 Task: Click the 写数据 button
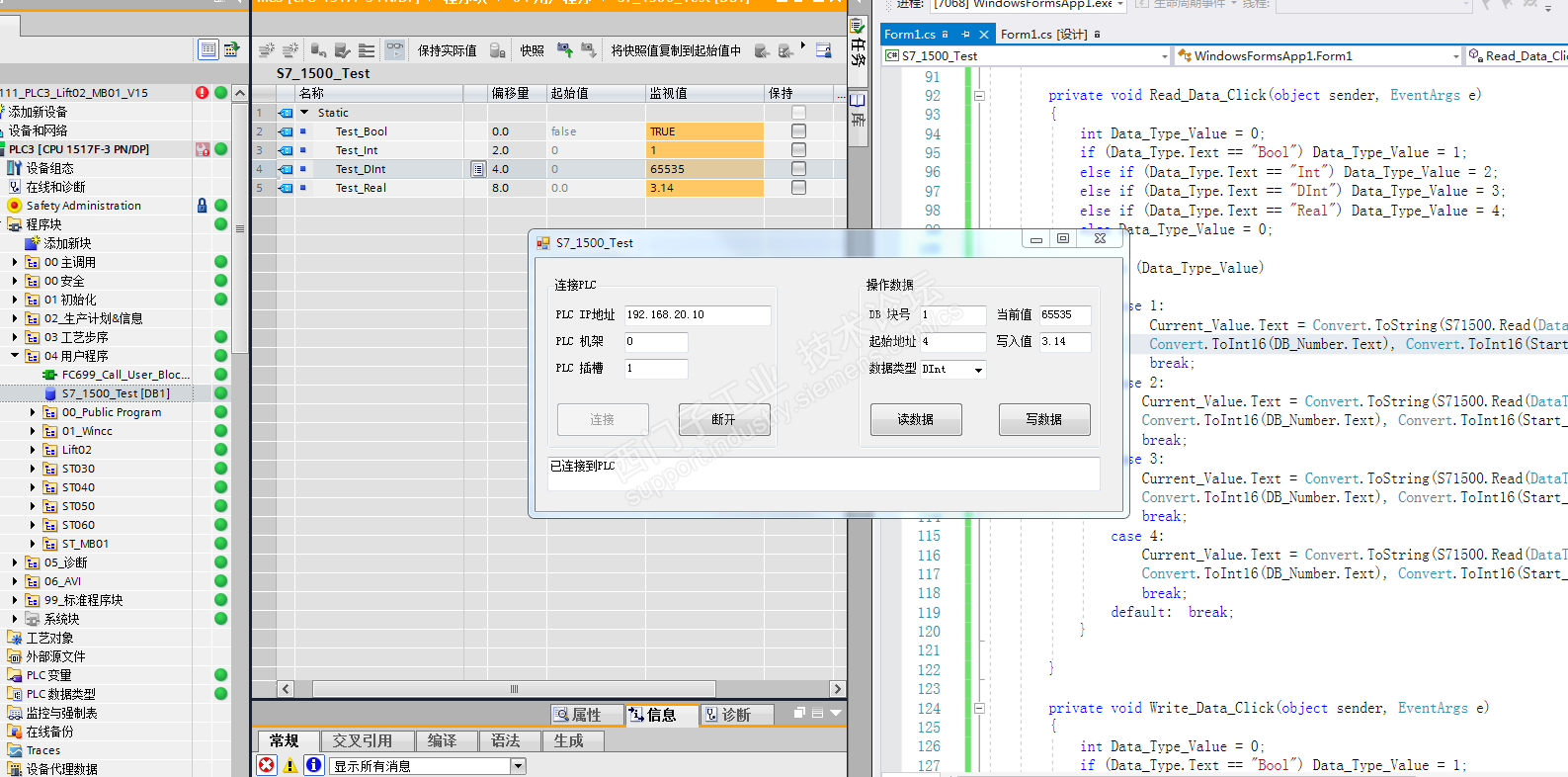[1043, 419]
